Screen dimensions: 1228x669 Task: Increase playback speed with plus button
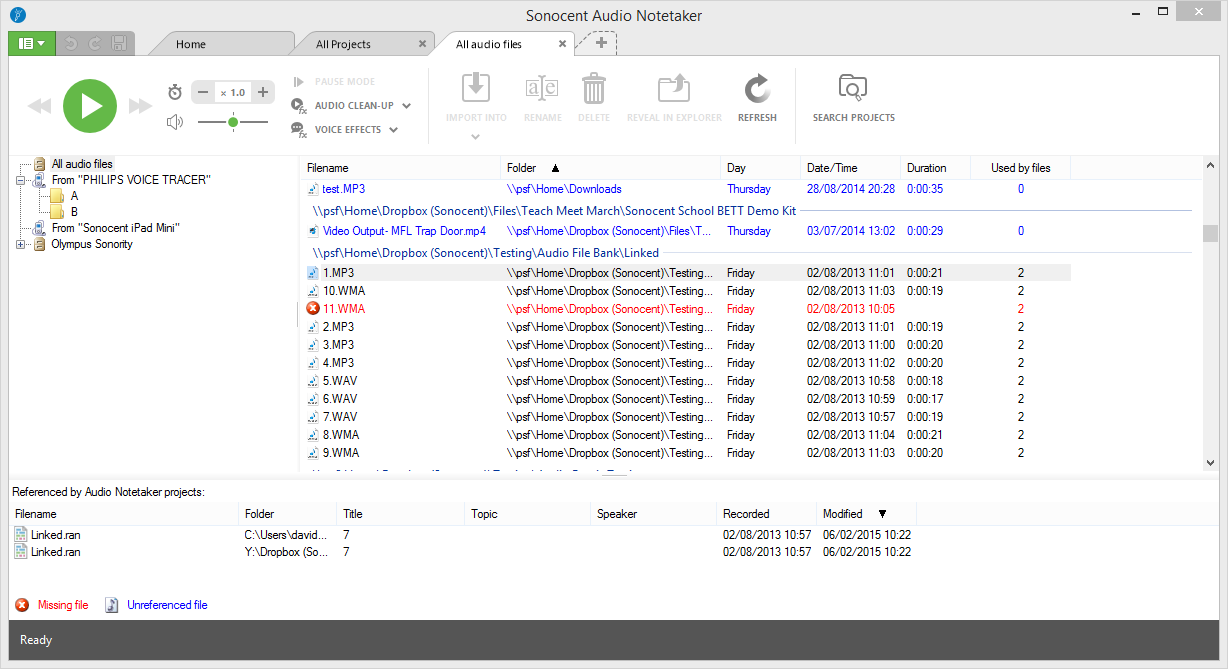(263, 92)
